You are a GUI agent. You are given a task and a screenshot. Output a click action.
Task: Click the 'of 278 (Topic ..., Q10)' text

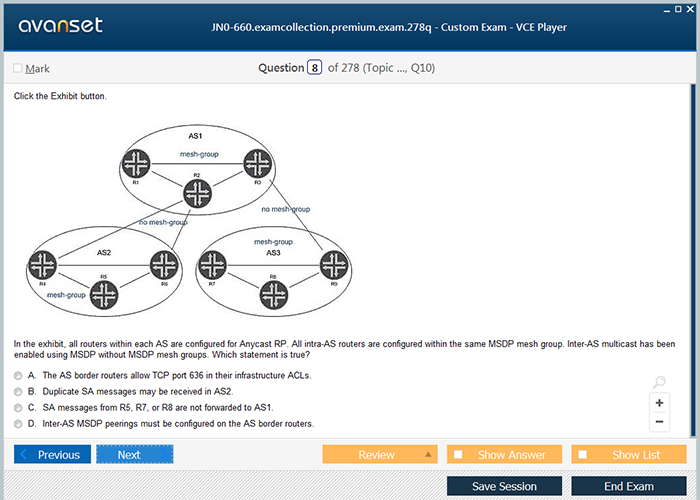tap(381, 68)
